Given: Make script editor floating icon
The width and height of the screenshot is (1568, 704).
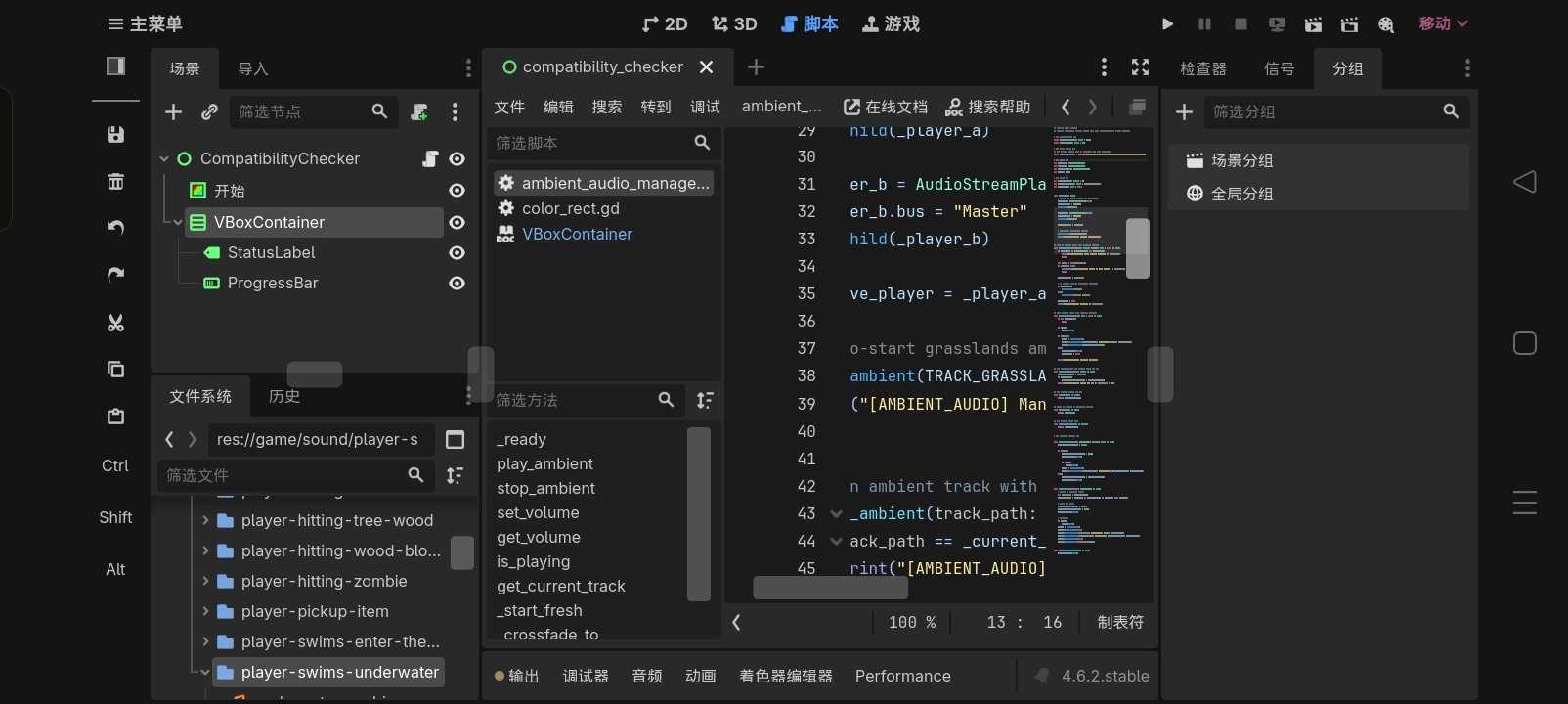Looking at the screenshot, I should [x=1137, y=107].
